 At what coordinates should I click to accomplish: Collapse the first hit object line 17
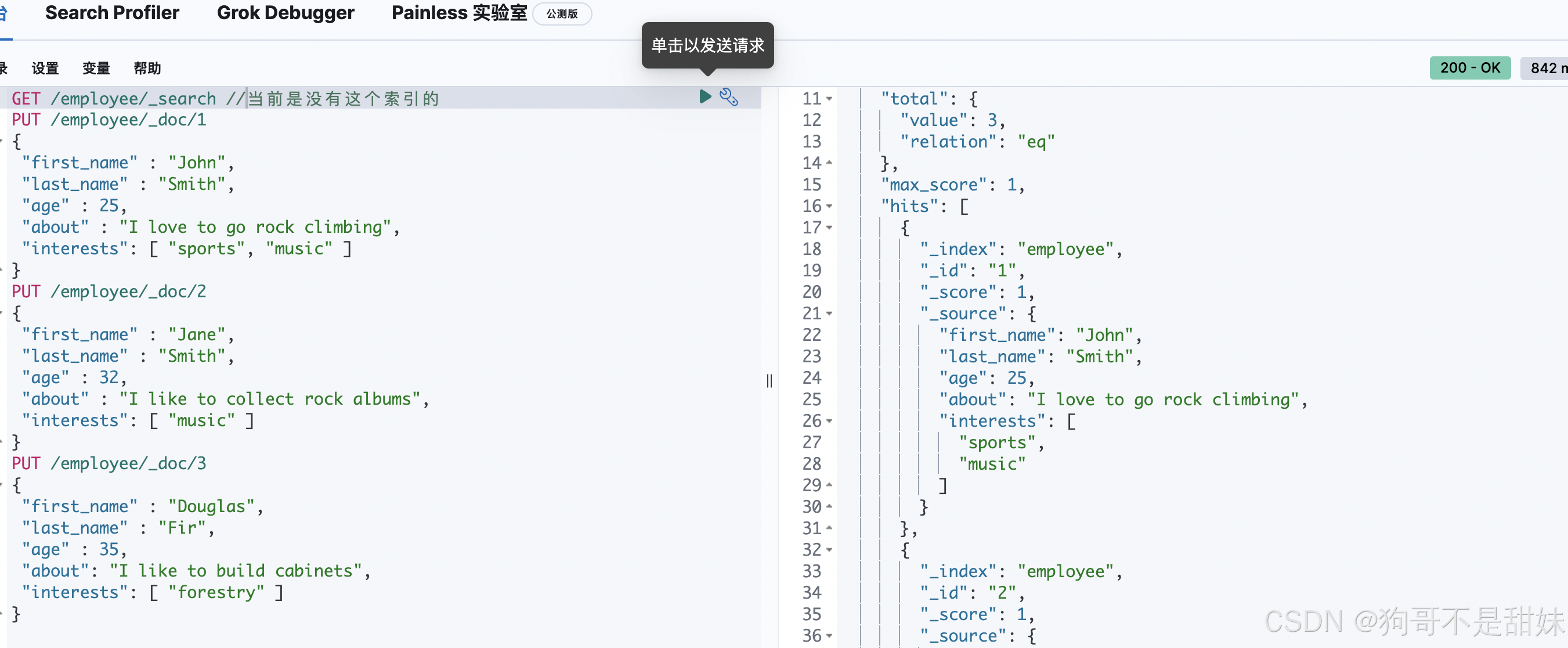point(829,228)
